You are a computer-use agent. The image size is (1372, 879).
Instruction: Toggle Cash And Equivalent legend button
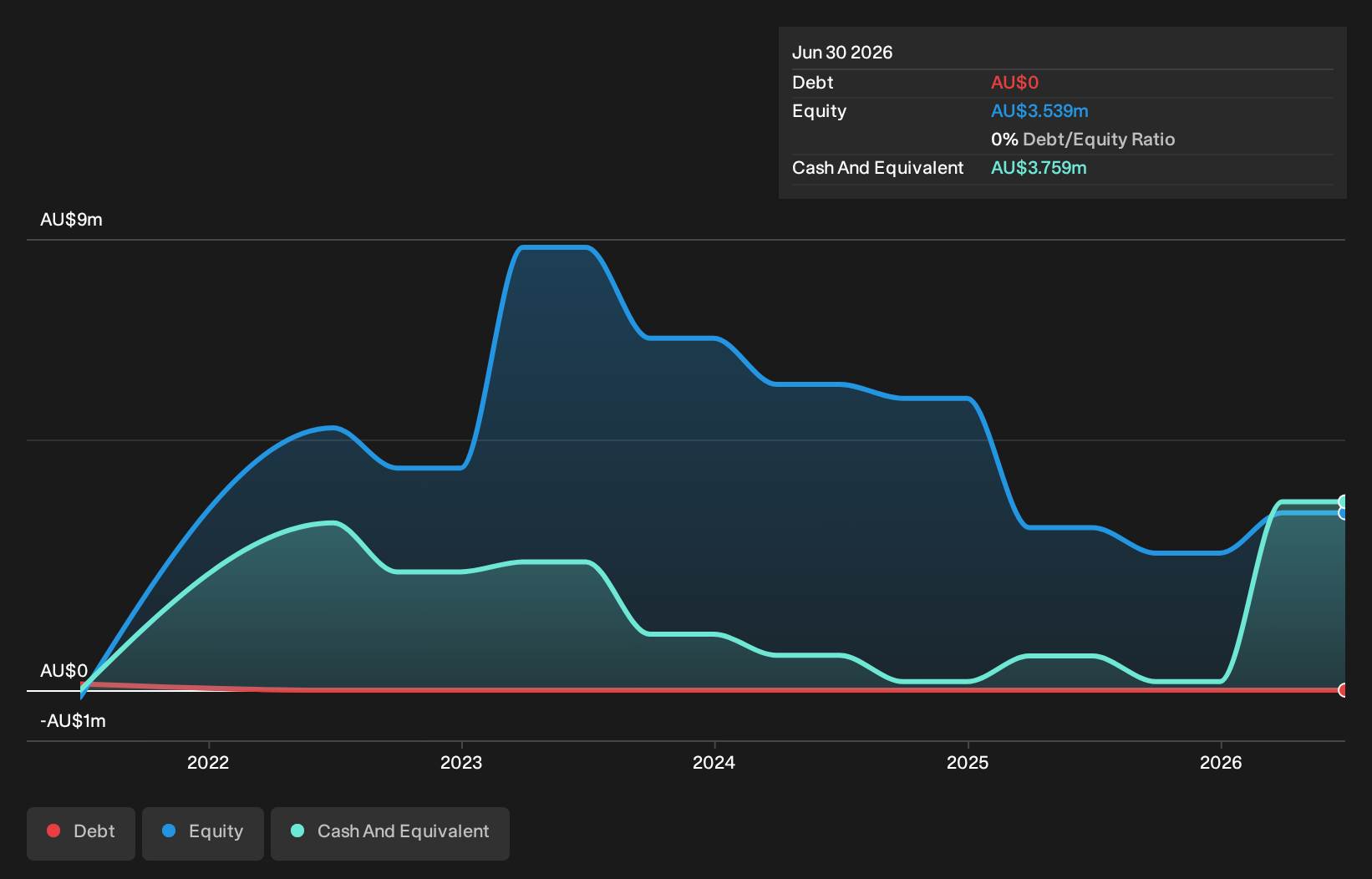click(390, 833)
